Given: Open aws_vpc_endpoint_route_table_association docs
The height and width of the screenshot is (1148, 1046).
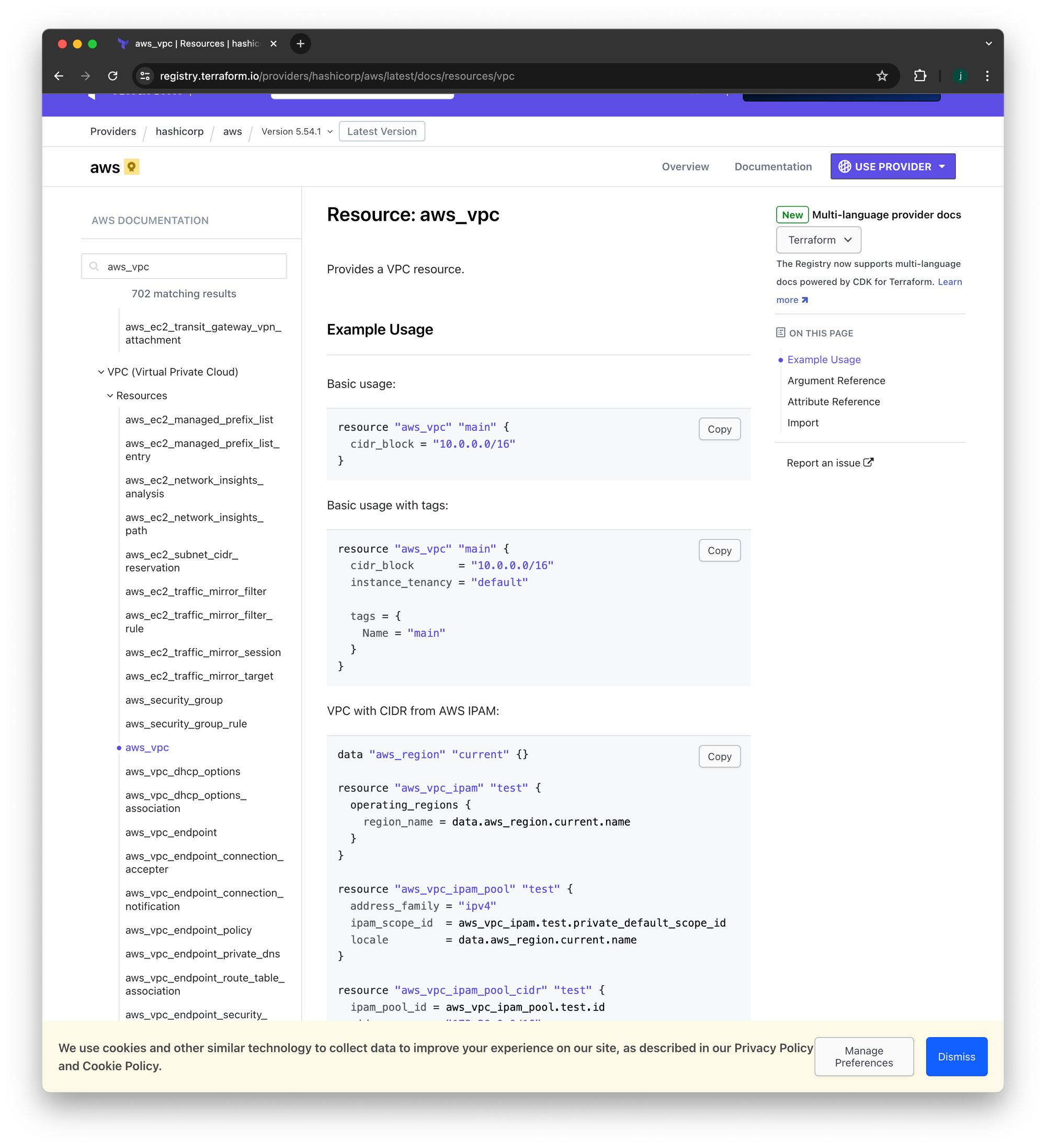Looking at the screenshot, I should click(x=205, y=984).
